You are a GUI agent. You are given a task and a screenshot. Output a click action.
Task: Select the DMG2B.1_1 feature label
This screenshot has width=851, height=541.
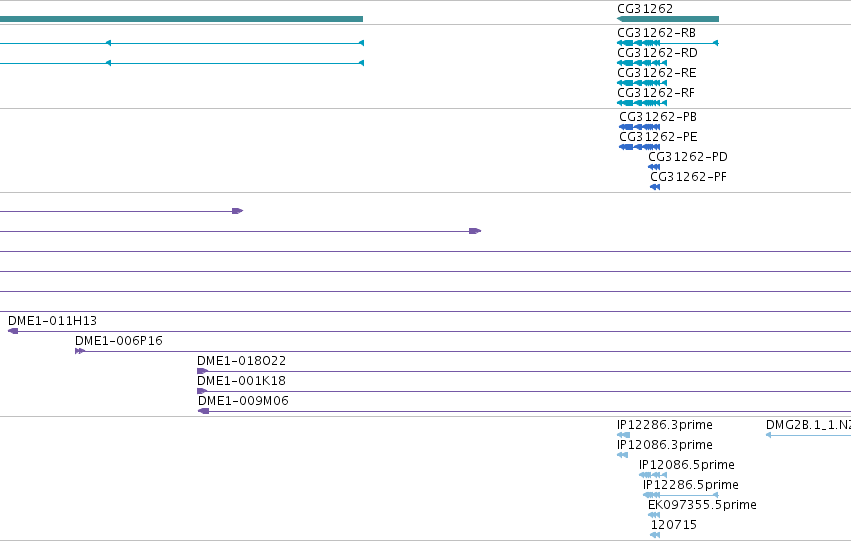(x=808, y=425)
